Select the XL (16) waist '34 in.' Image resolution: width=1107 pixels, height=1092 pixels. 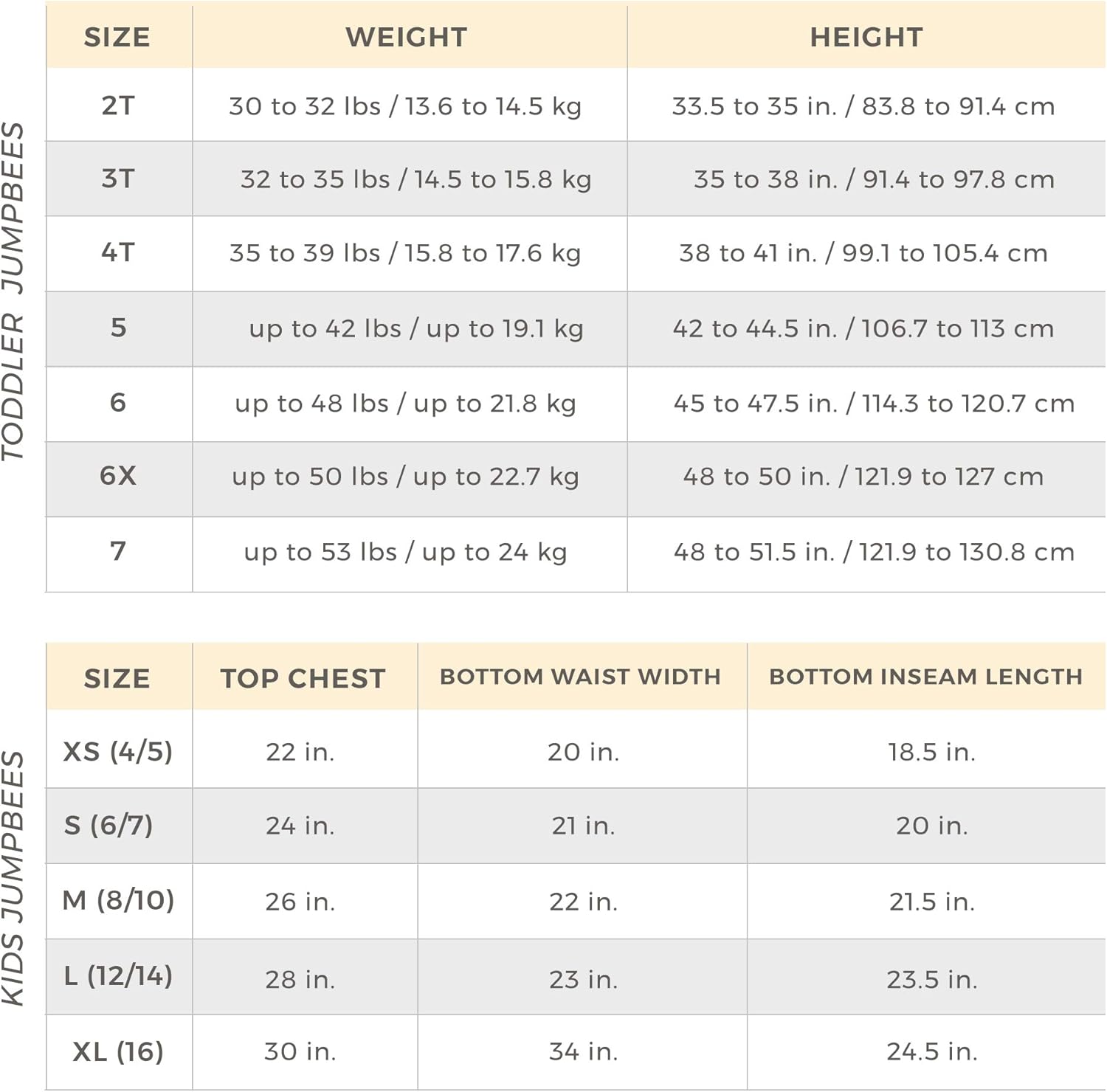(583, 1051)
